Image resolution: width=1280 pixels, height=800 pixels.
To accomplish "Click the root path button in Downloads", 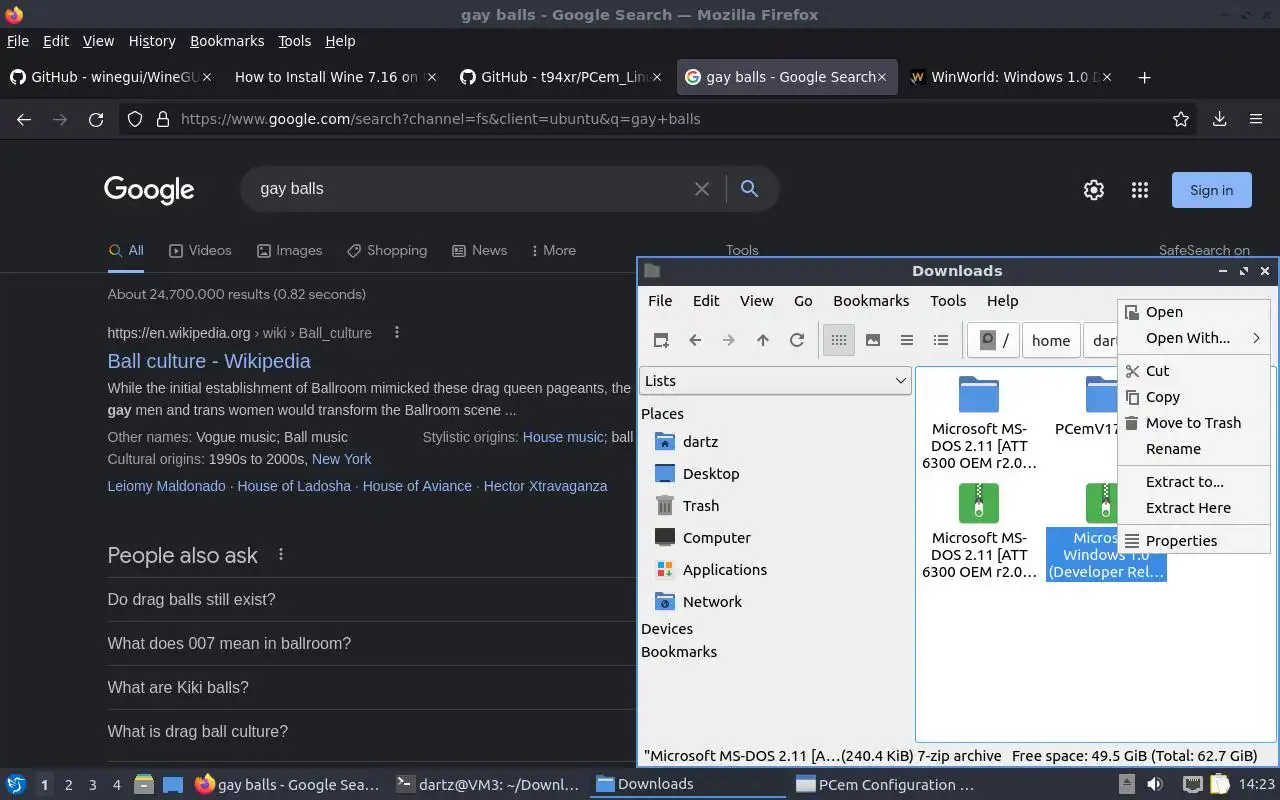I will pyautogui.click(x=994, y=340).
